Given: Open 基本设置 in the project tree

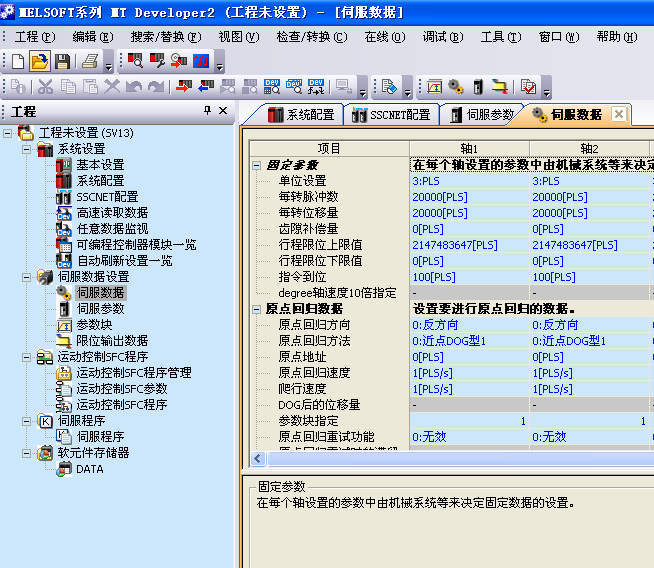Looking at the screenshot, I should (100, 165).
